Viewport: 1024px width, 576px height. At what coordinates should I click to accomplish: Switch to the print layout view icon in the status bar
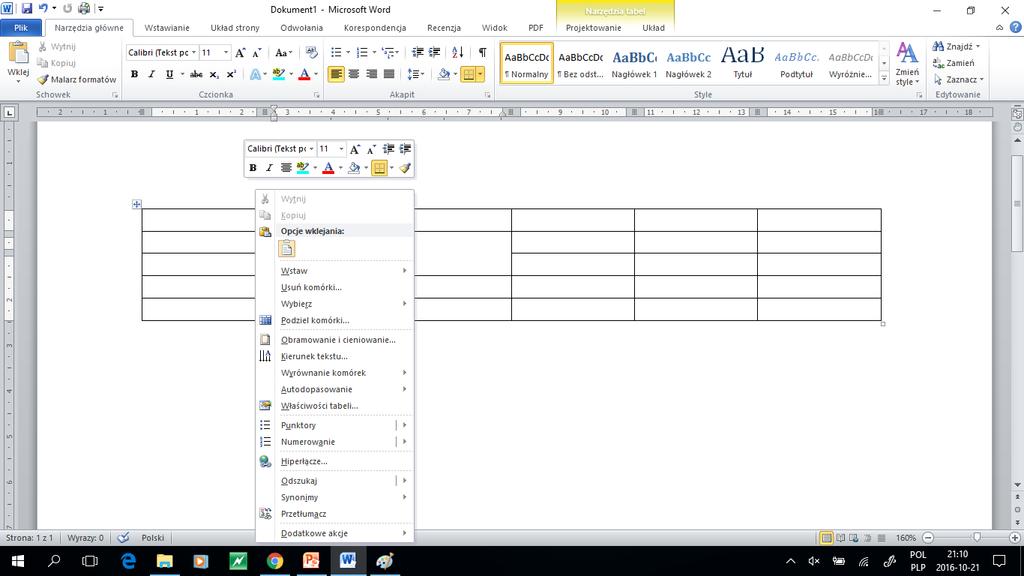click(826, 538)
